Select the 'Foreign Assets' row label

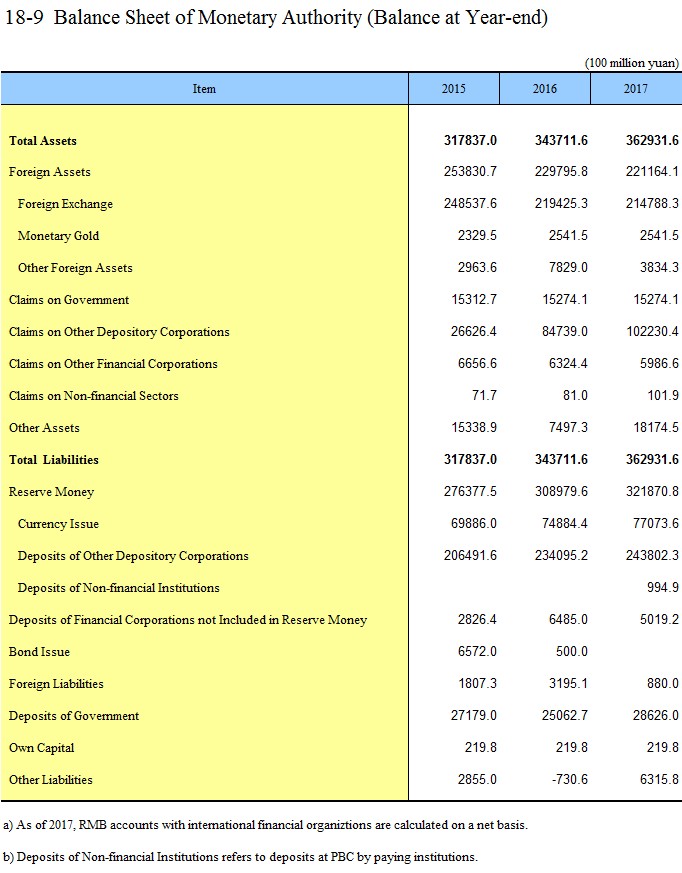pos(50,172)
